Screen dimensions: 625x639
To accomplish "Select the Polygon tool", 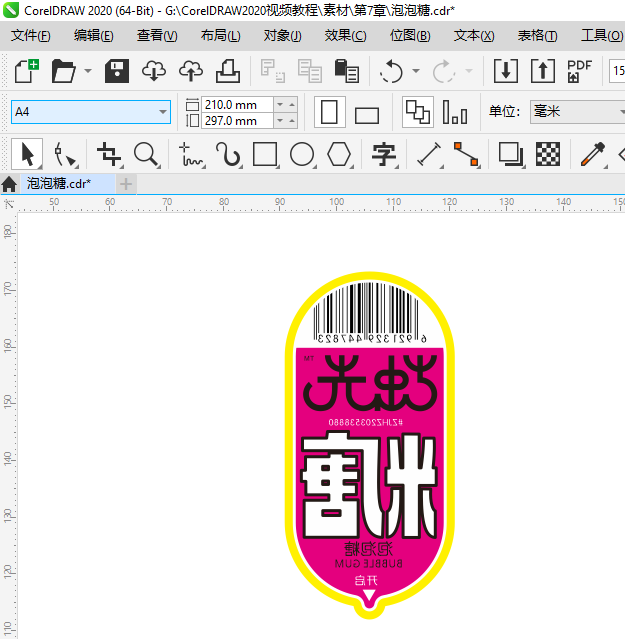I will click(339, 154).
